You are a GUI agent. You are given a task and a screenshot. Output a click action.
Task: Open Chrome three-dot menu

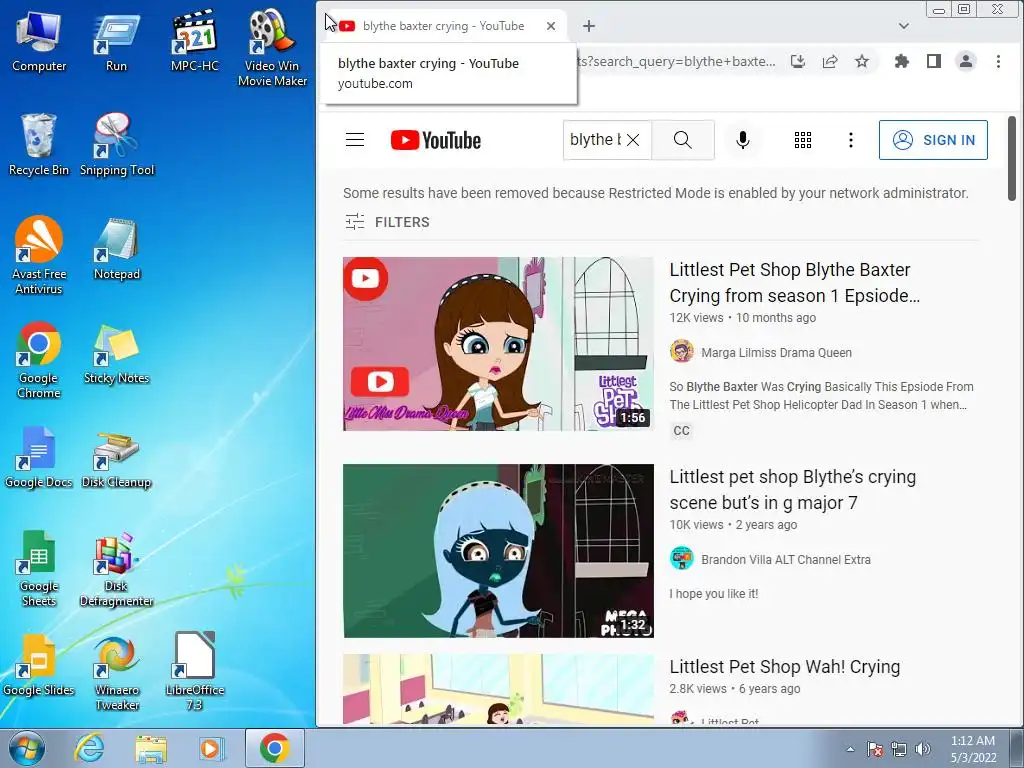[998, 61]
